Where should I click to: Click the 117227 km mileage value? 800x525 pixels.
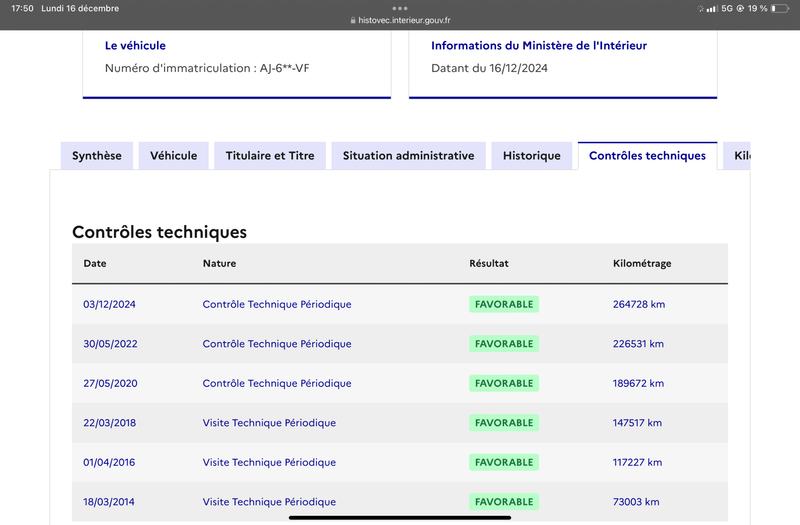[637, 462]
